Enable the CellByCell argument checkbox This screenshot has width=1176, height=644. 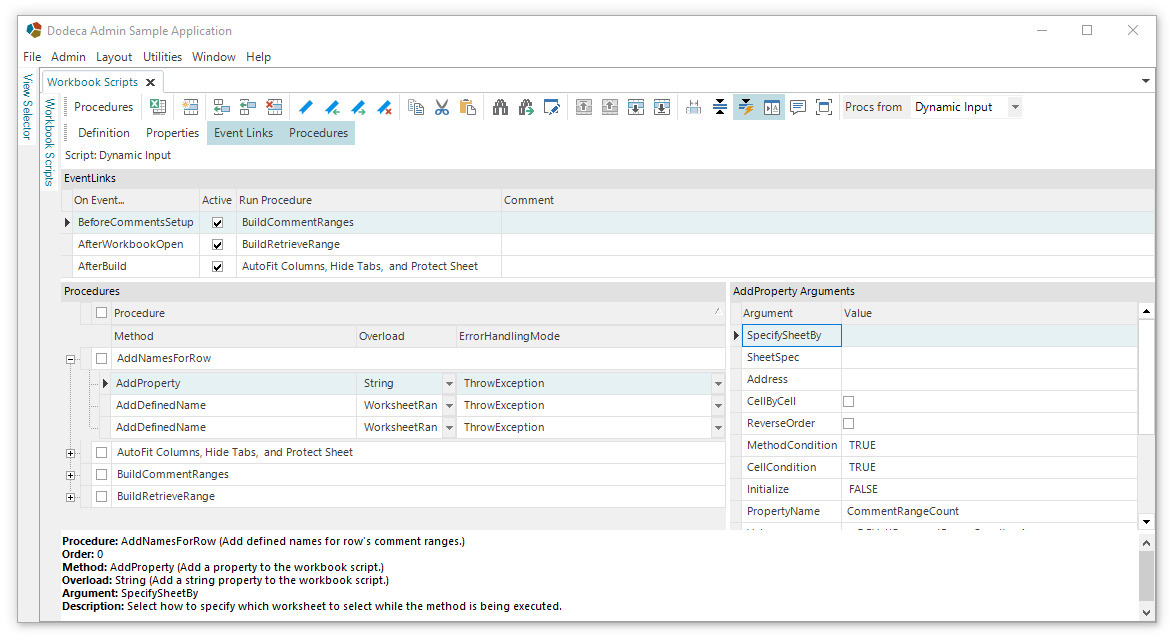click(848, 402)
